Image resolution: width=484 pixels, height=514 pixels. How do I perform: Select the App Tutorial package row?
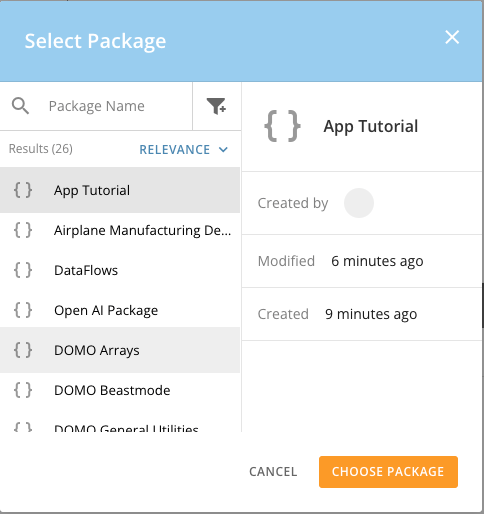coord(120,190)
